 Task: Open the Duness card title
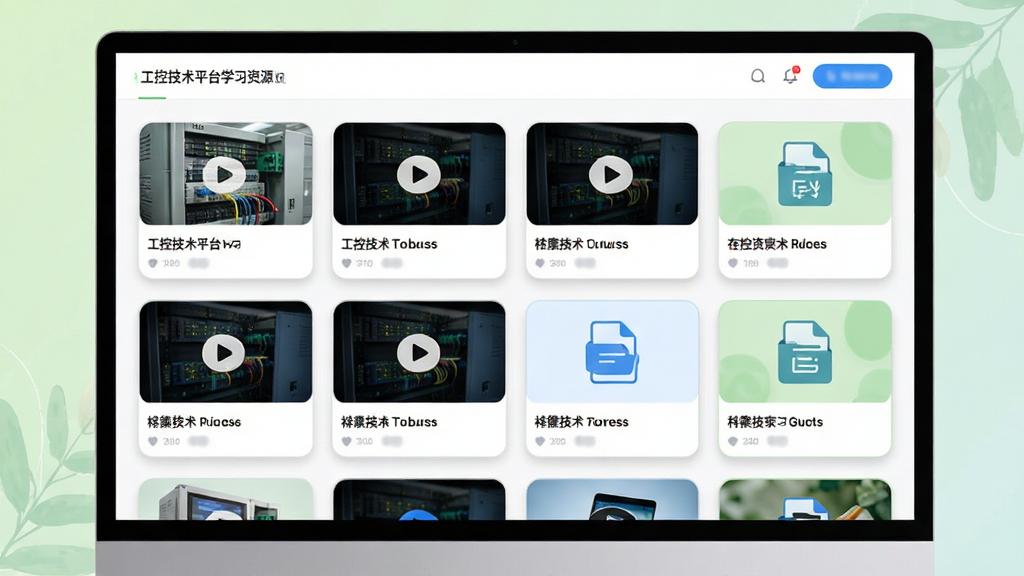(x=581, y=244)
